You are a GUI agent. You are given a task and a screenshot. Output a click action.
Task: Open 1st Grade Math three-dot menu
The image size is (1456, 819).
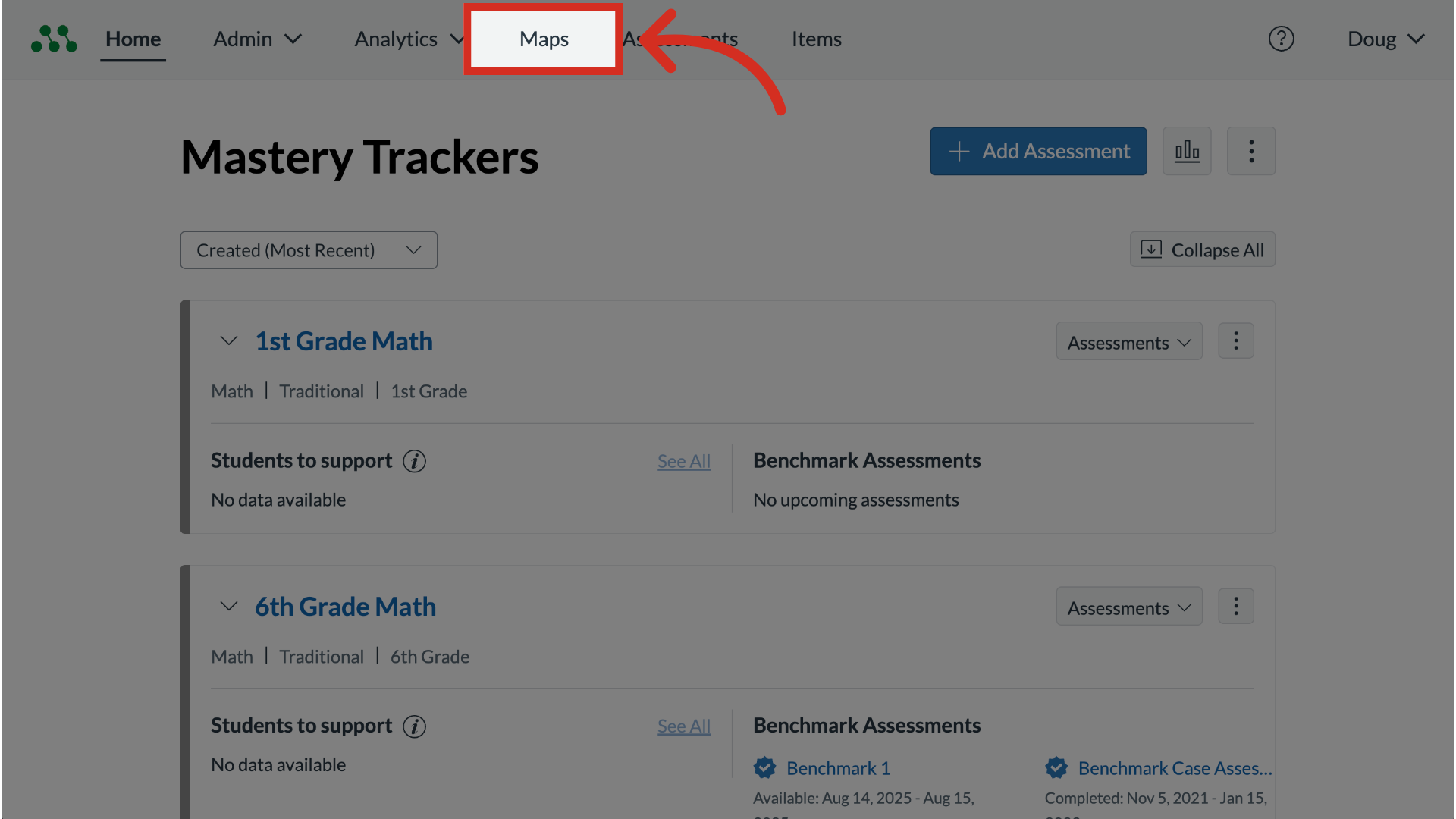pos(1235,341)
